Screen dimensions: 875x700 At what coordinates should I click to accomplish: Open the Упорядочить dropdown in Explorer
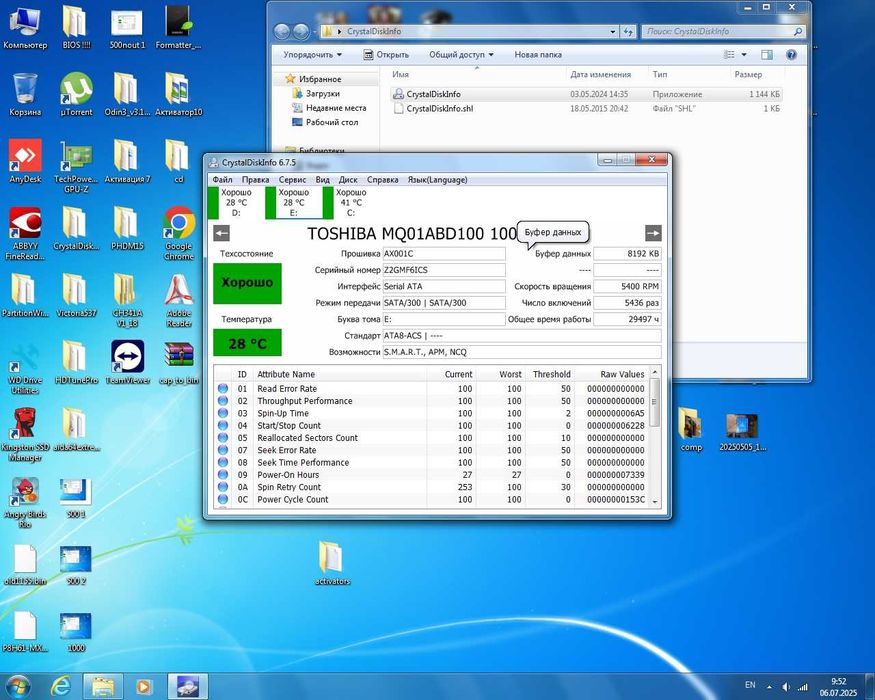[312, 55]
